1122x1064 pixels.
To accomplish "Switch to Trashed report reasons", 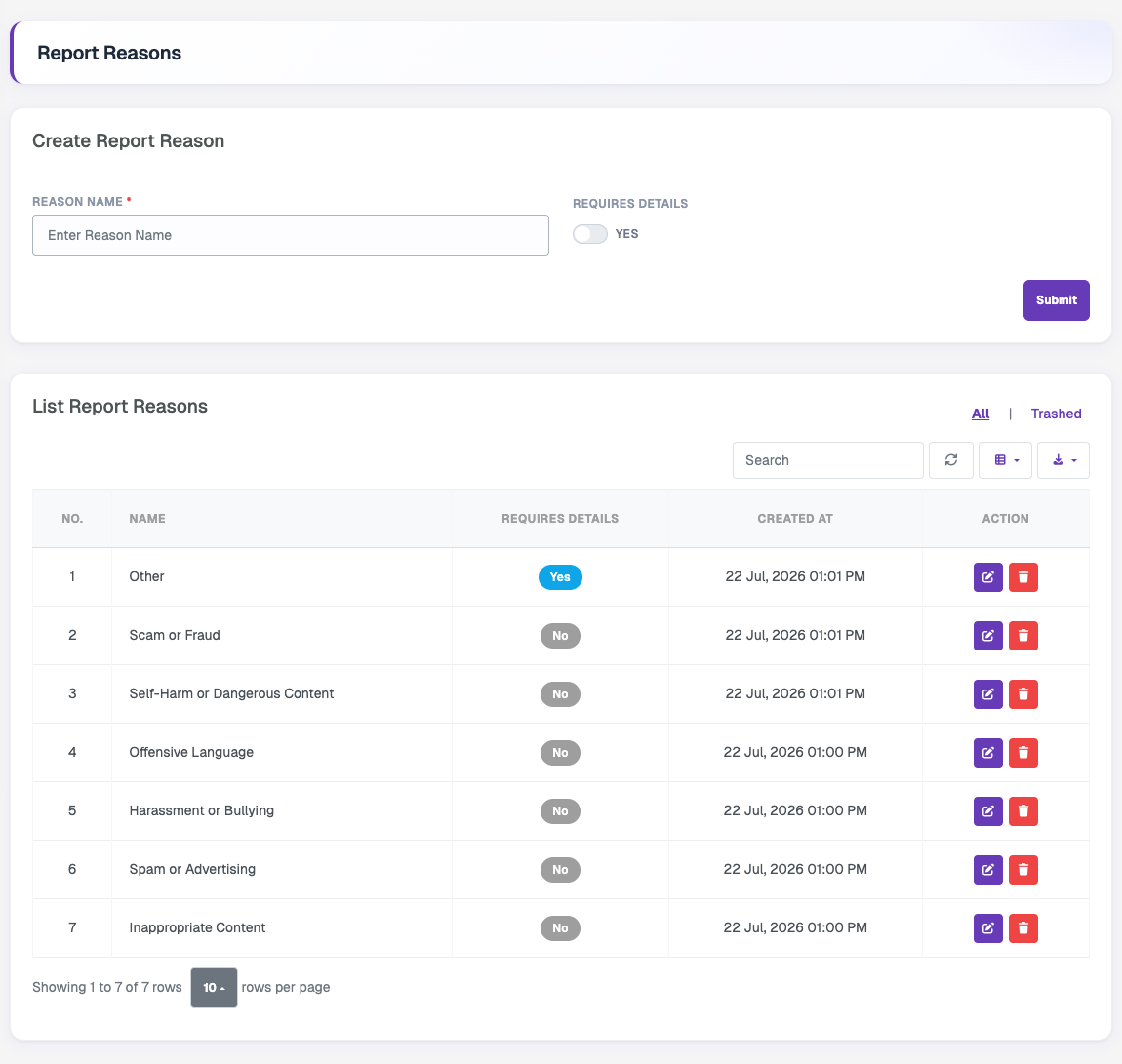I will 1056,414.
